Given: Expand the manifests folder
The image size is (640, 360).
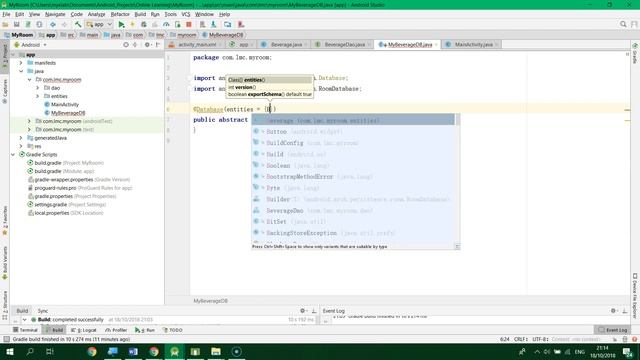Looking at the screenshot, I should pos(21,63).
